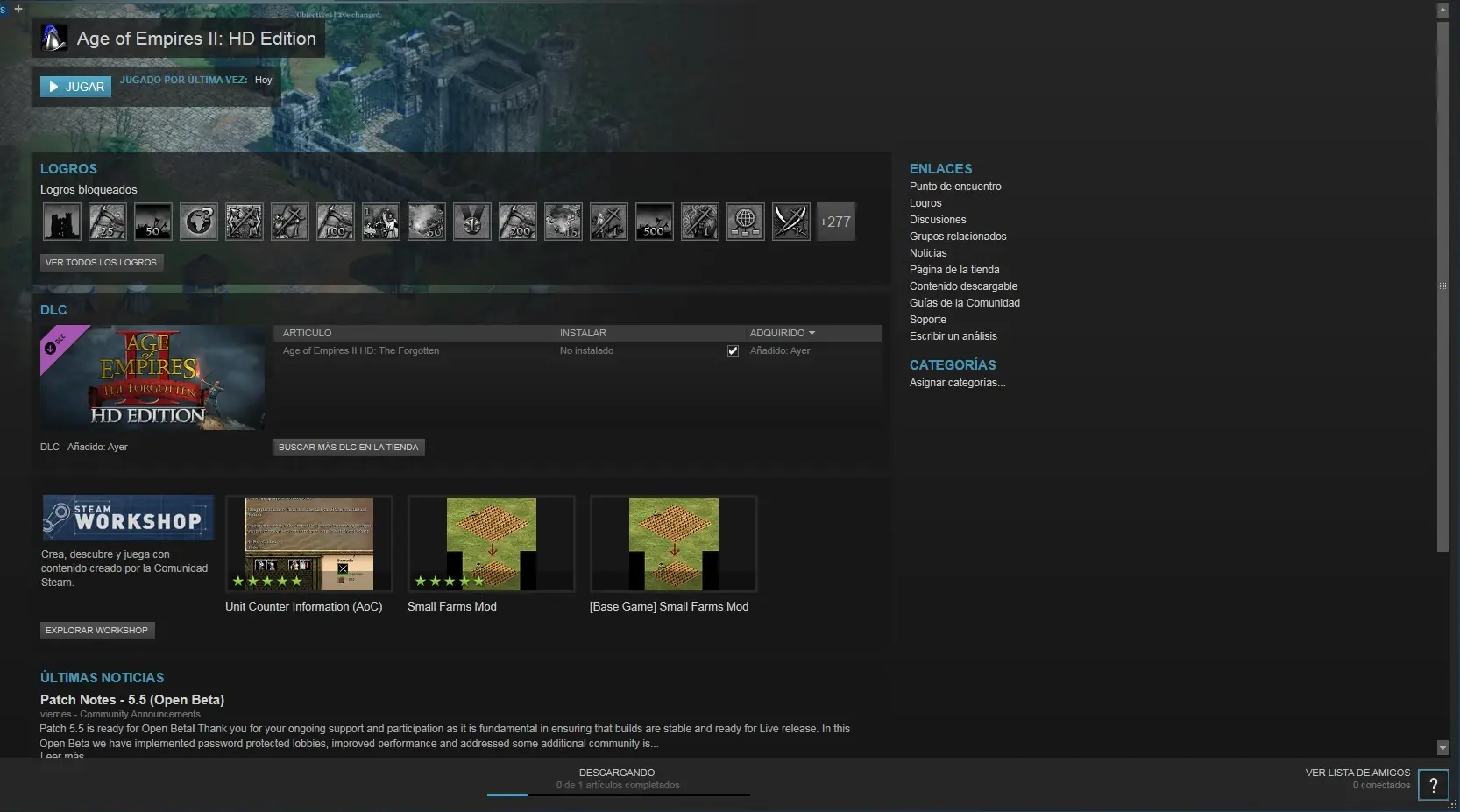Click the scrollbar down arrow
1460x812 pixels.
[x=1443, y=747]
